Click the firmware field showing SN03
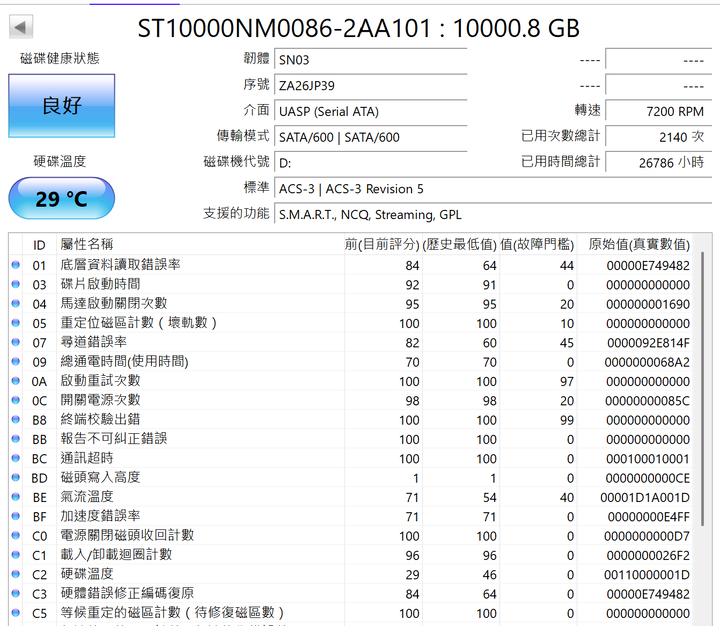720x626 pixels. (x=371, y=60)
